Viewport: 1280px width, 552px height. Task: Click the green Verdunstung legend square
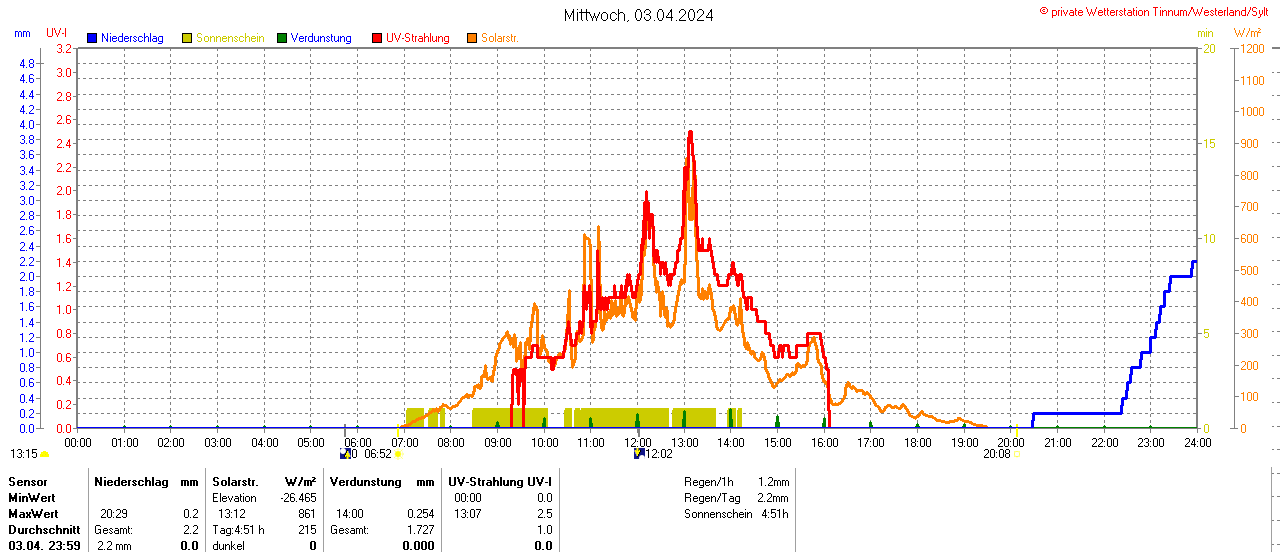point(282,38)
